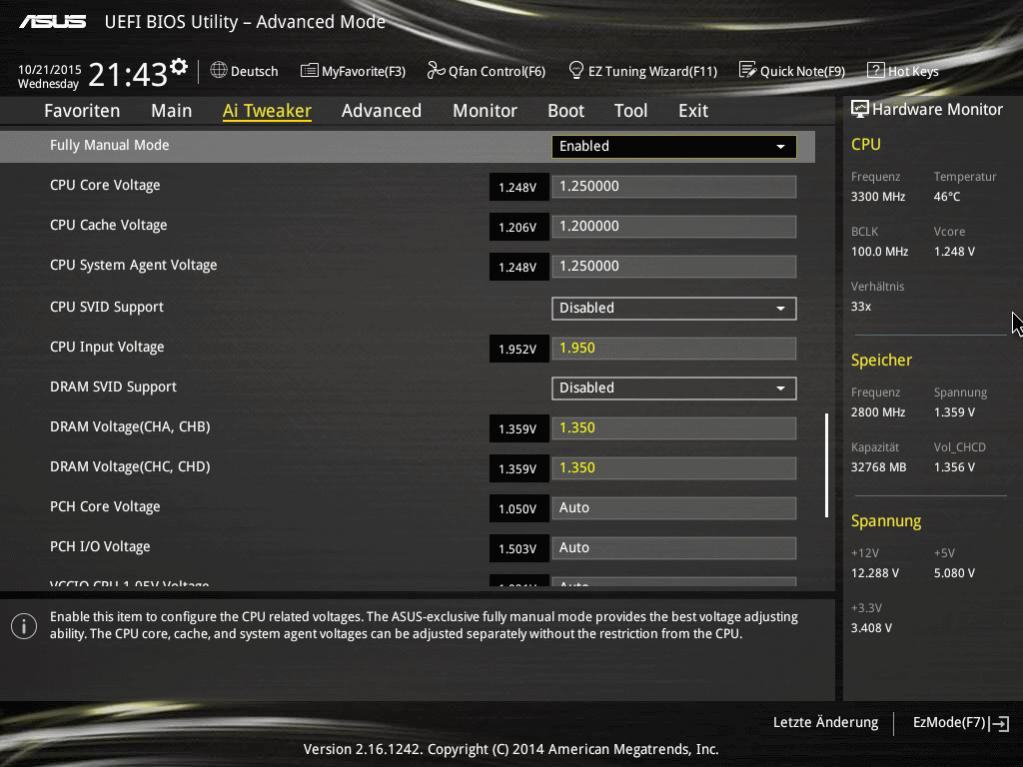The image size is (1023, 767).
Task: Click 1.206V CPU cache reading
Action: coord(519,227)
